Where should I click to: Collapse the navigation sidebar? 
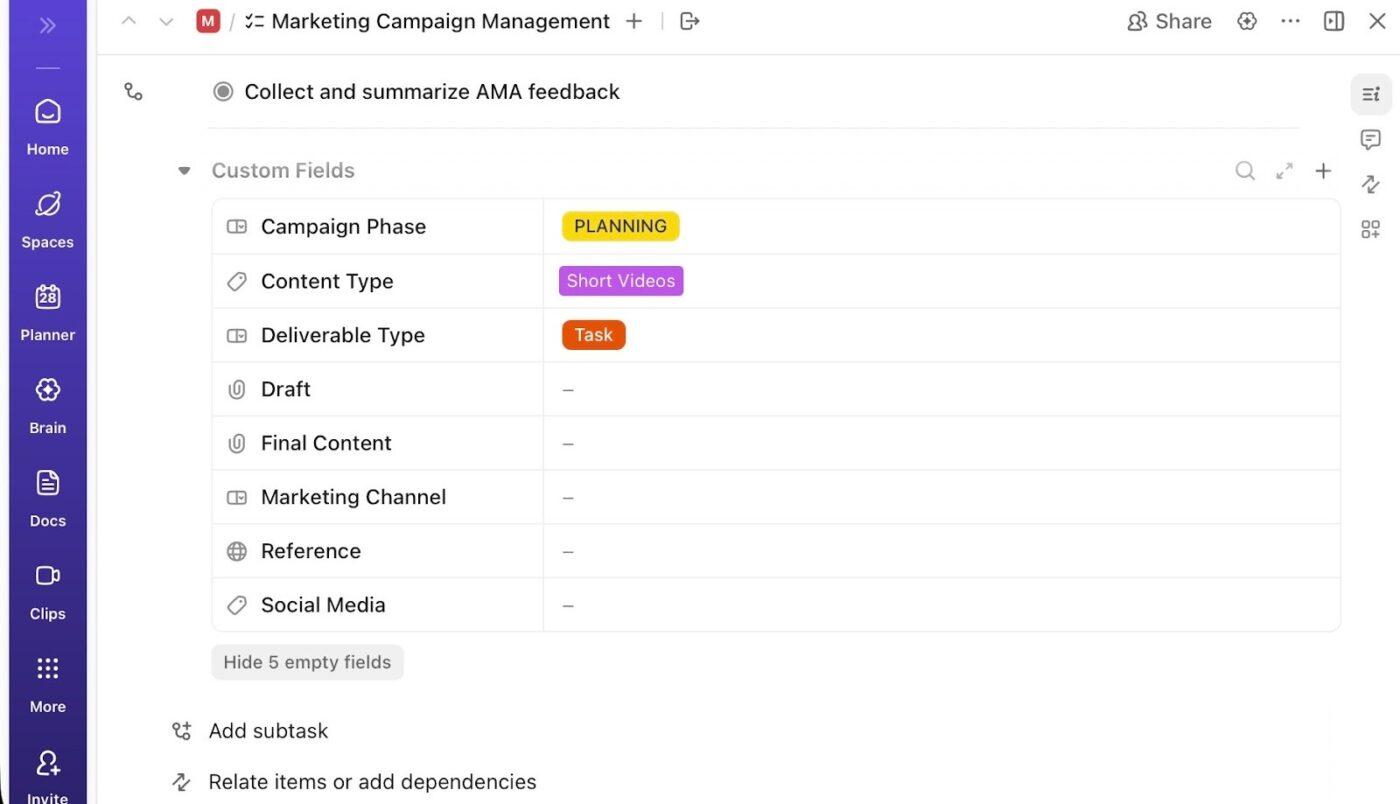pos(47,25)
